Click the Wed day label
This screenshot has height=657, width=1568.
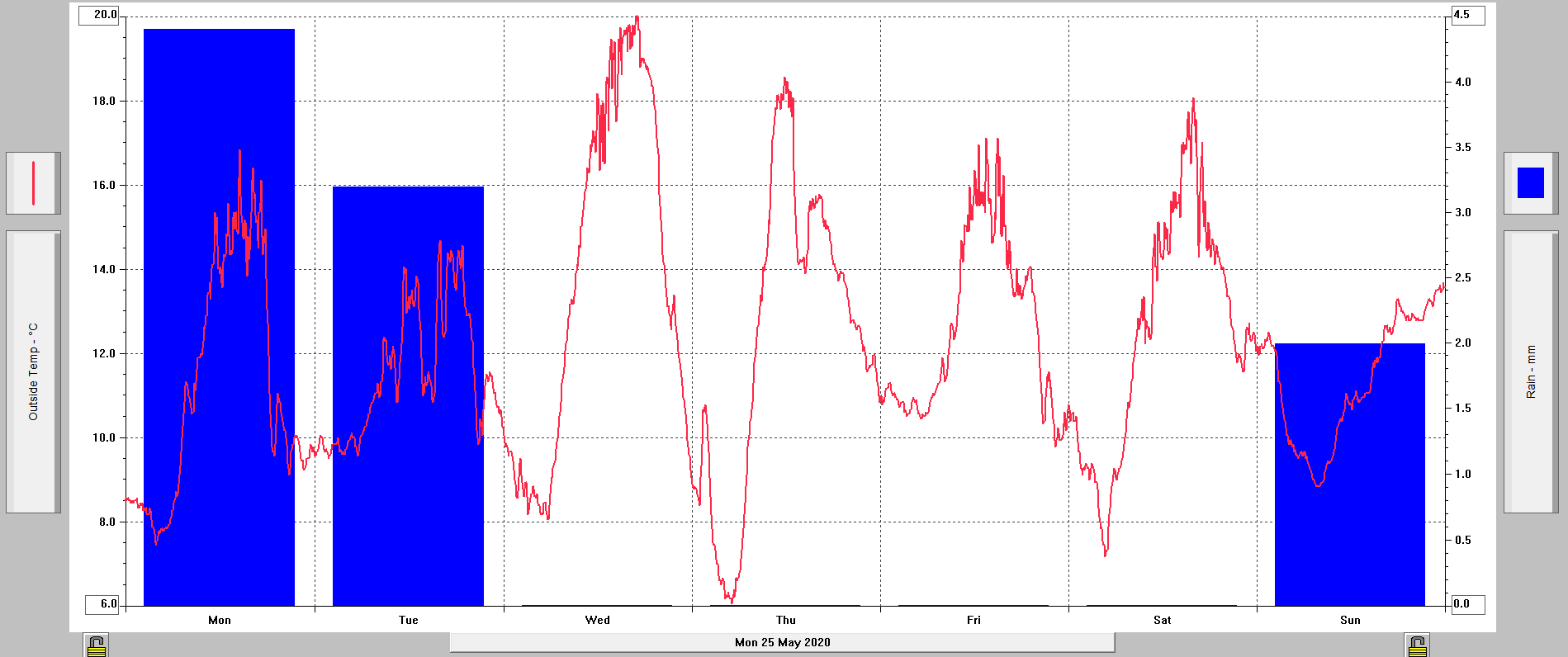[597, 620]
